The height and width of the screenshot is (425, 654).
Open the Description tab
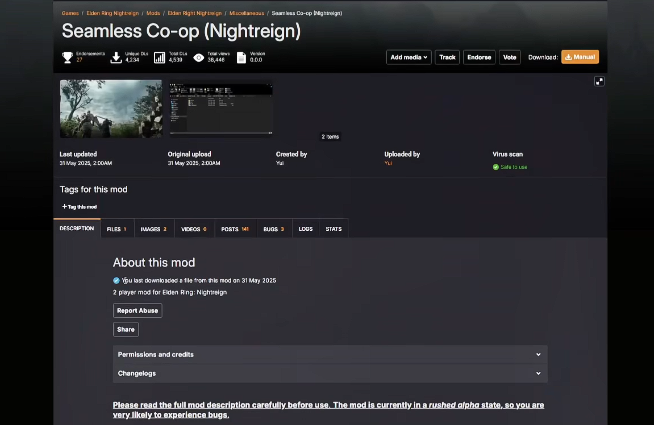coord(77,228)
